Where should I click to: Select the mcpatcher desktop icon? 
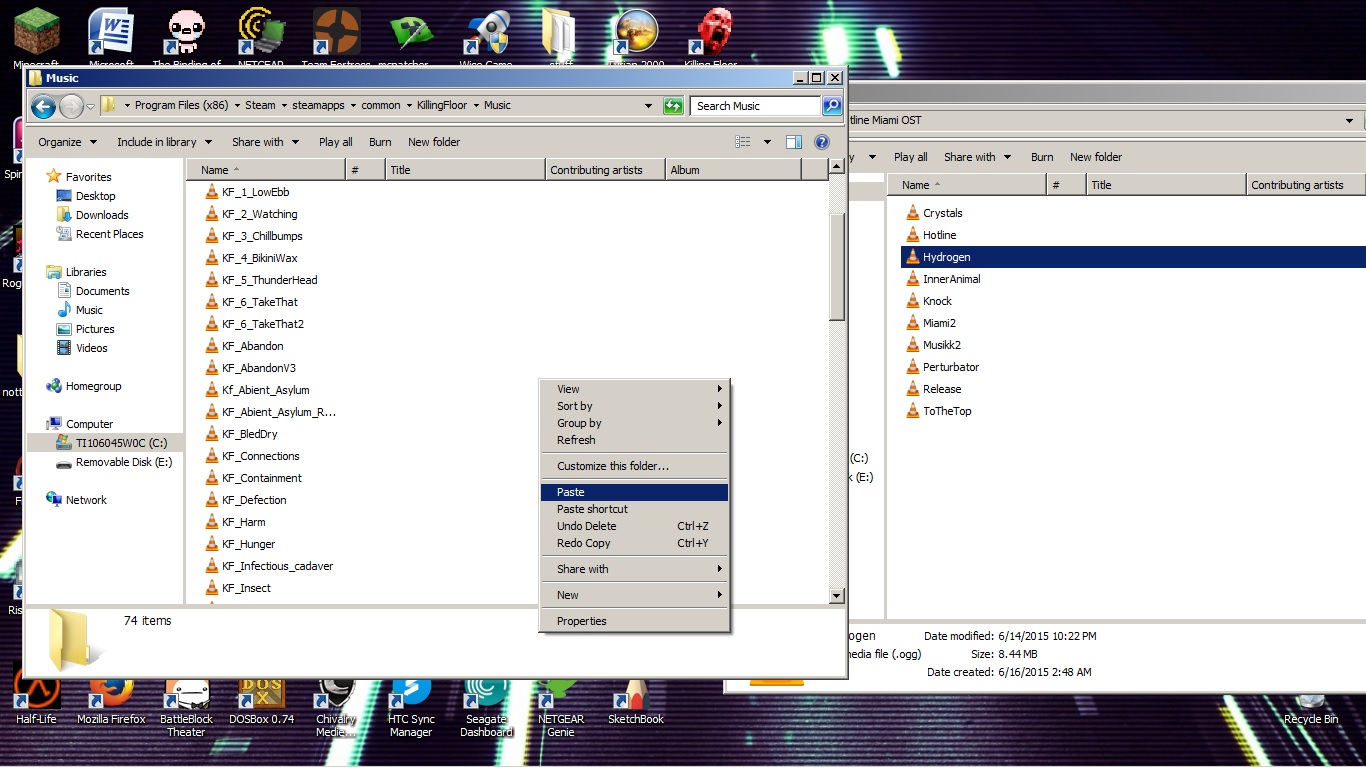[x=411, y=38]
